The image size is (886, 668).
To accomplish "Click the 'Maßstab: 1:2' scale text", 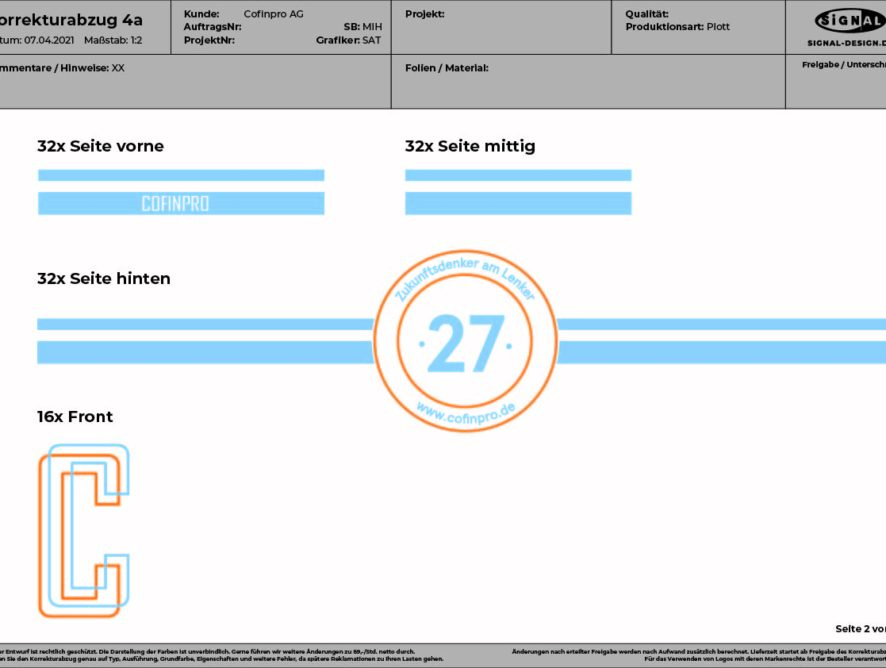I will (x=113, y=40).
